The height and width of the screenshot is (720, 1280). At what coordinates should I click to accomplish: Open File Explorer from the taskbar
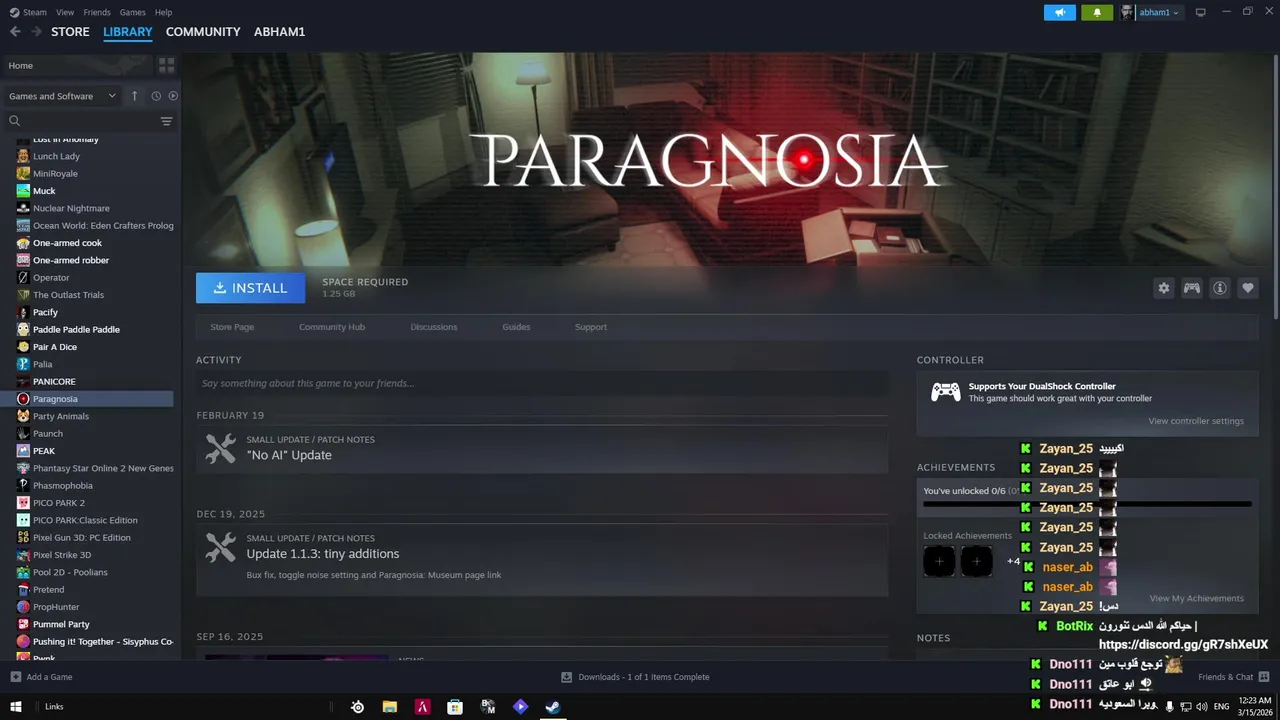390,707
